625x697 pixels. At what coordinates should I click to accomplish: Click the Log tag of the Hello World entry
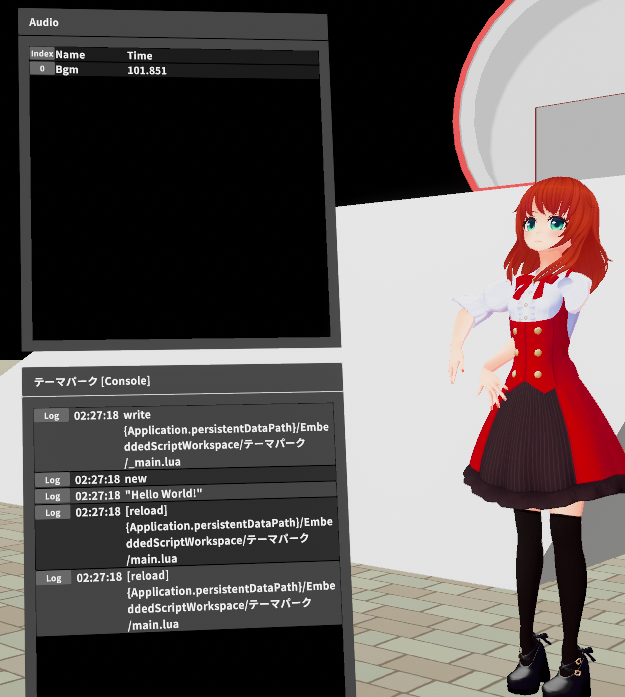(52, 496)
